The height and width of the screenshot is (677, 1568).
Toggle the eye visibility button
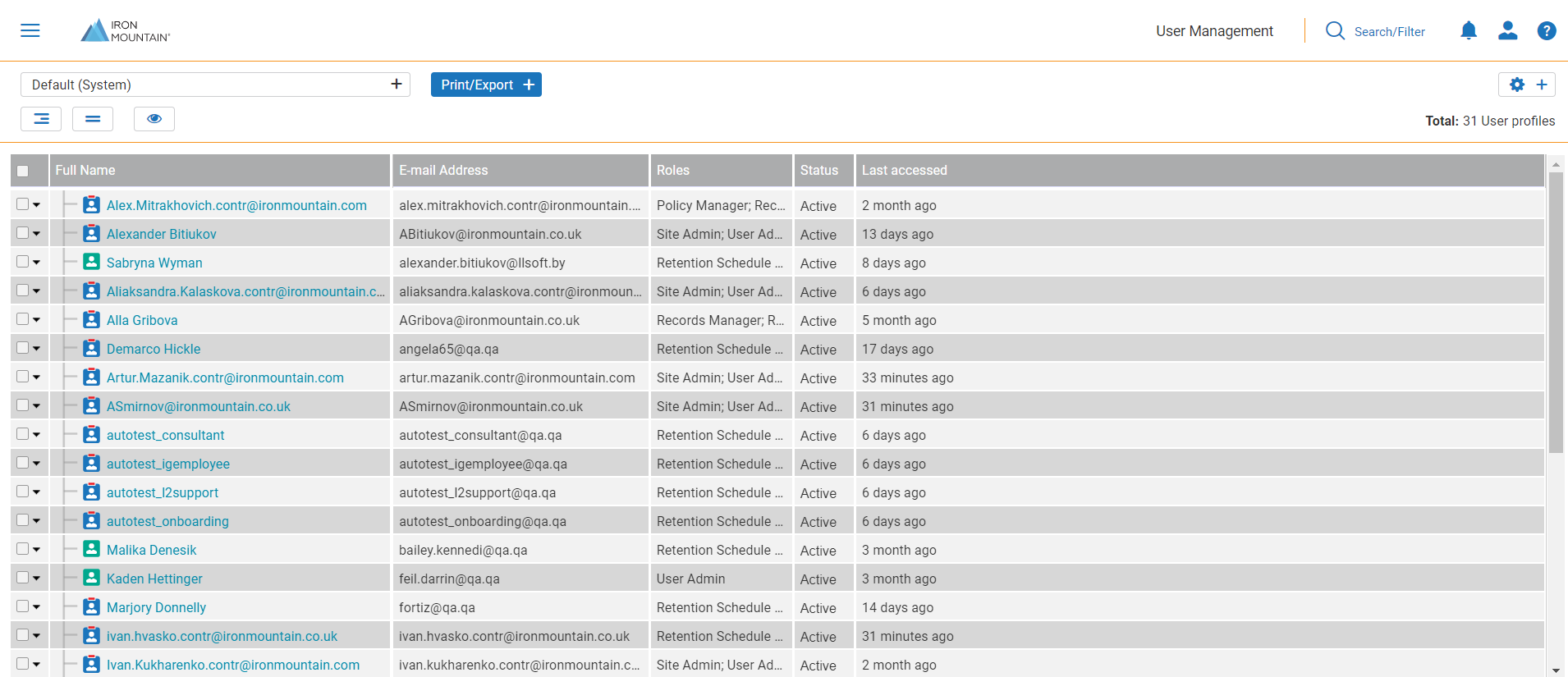(x=154, y=119)
